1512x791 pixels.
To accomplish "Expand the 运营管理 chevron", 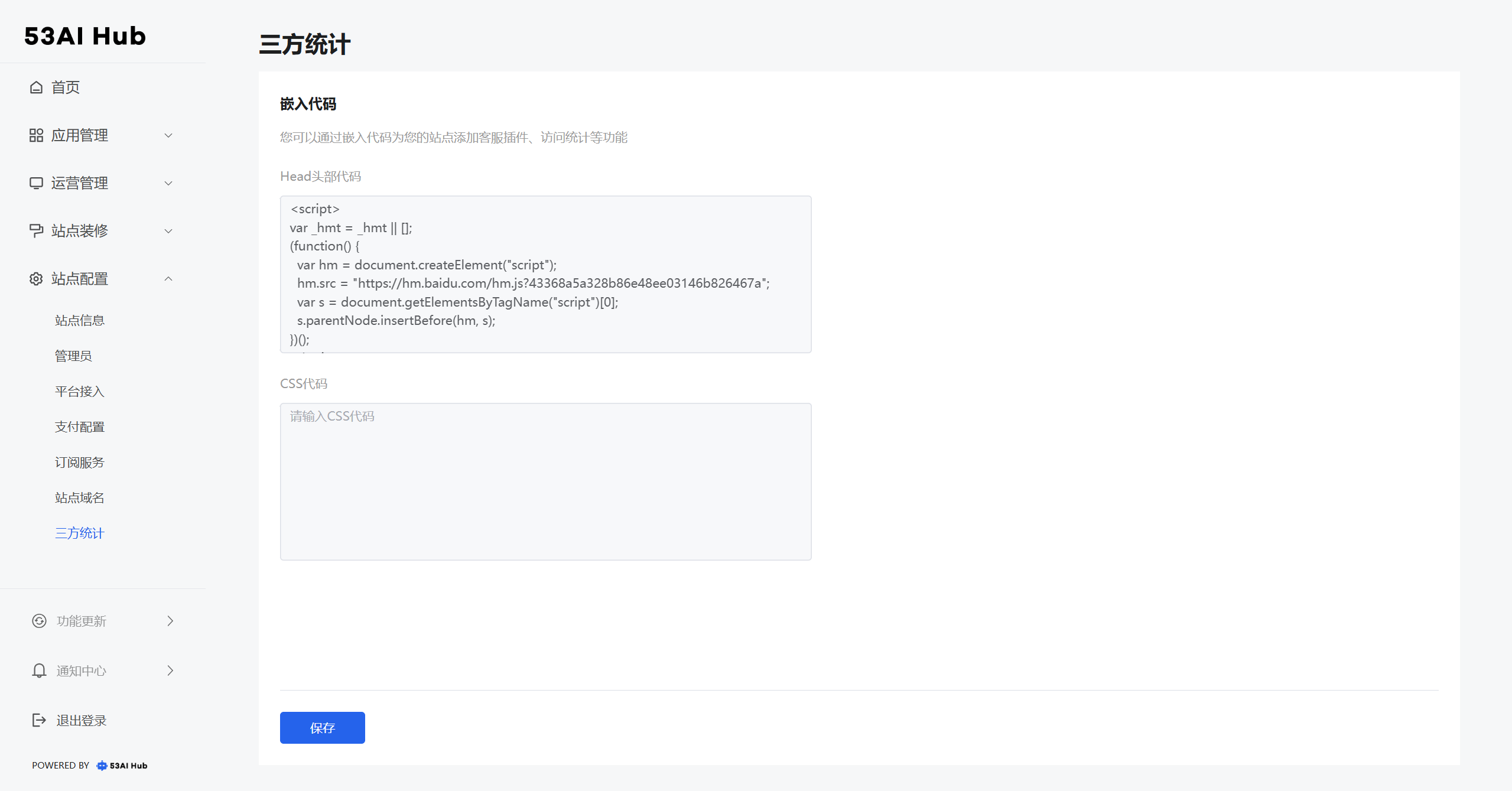I will tap(168, 183).
